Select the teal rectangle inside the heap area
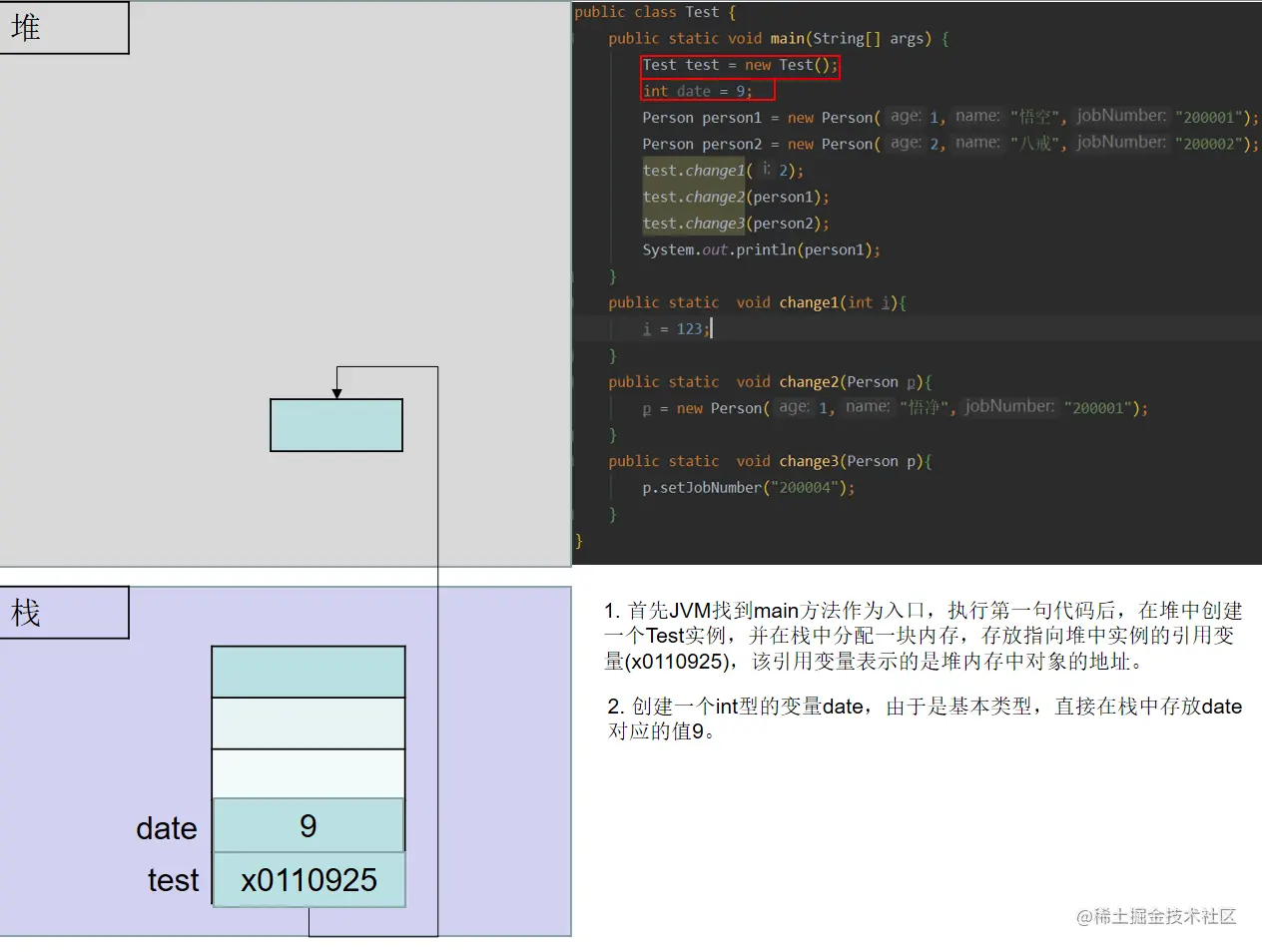The height and width of the screenshot is (952, 1262). click(x=335, y=424)
